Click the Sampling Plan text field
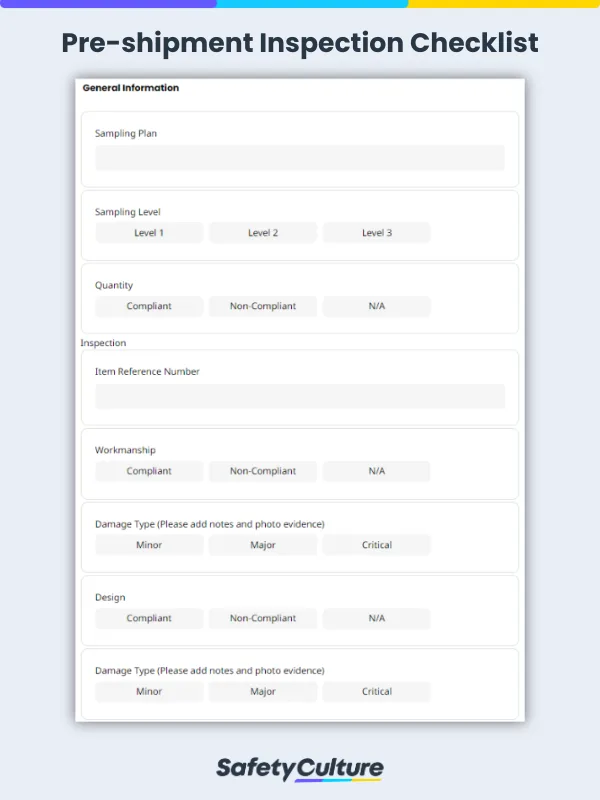Image resolution: width=600 pixels, height=800 pixels. (x=300, y=158)
